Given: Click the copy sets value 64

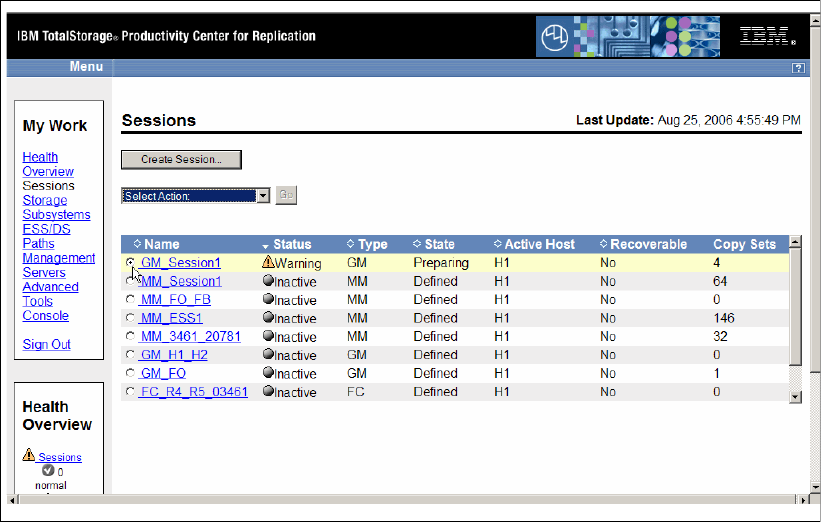Looking at the screenshot, I should click(x=720, y=281).
